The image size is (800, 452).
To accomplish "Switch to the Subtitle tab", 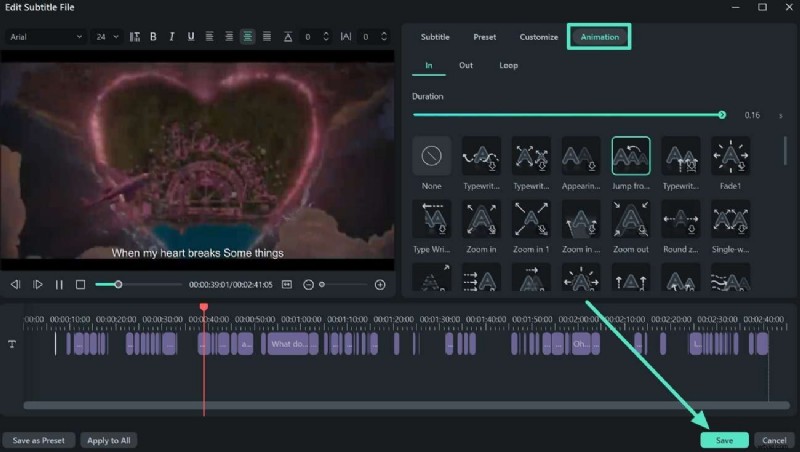I will [x=435, y=37].
